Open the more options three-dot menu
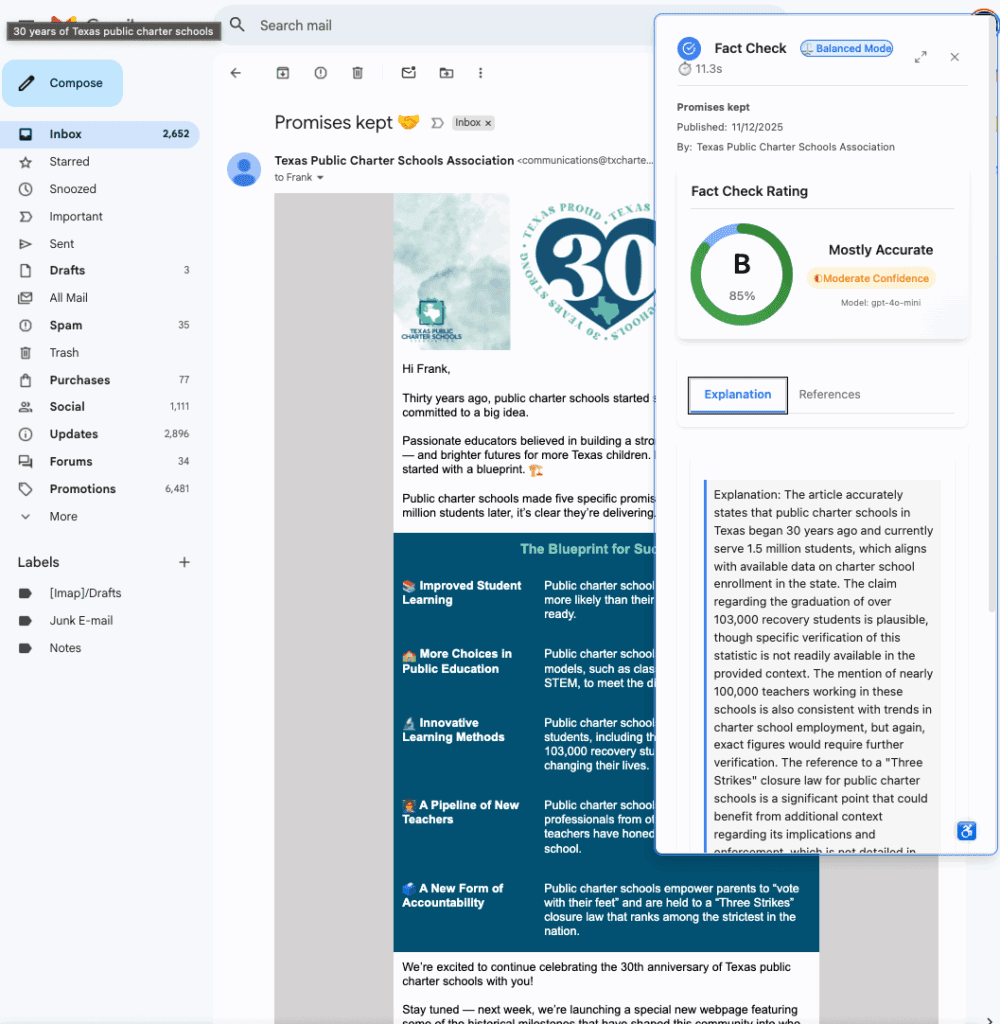This screenshot has height=1024, width=1000. [x=481, y=73]
